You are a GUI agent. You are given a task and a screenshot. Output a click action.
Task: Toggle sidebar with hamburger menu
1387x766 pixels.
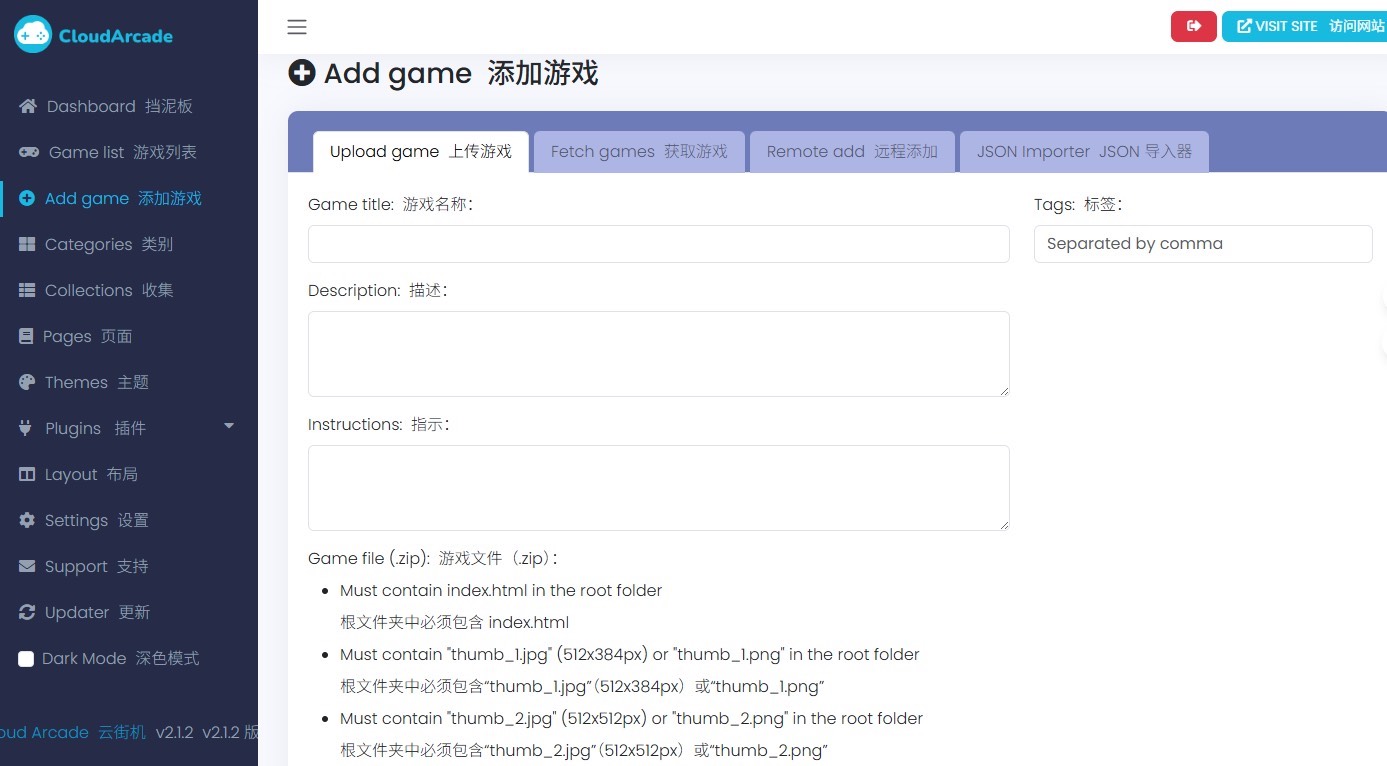click(297, 27)
